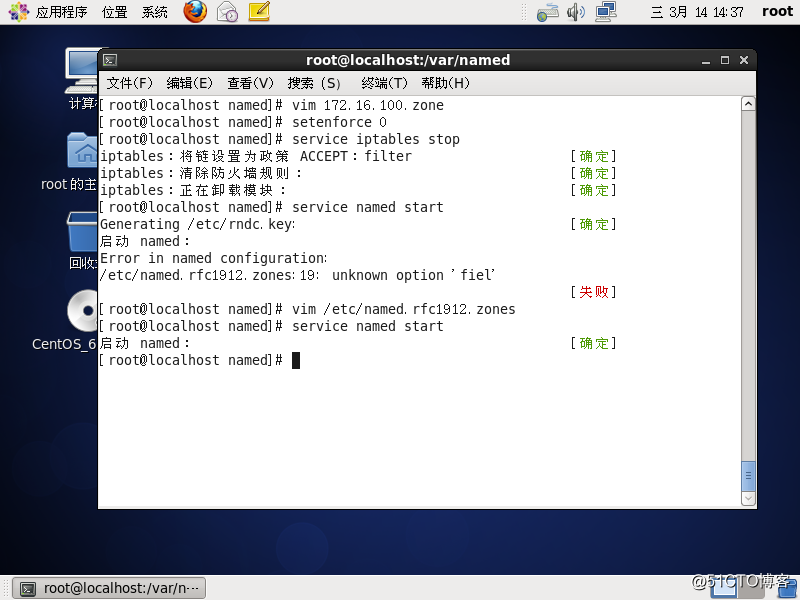Click the terminal cursor at the last prompt
This screenshot has height=600, width=800.
(x=296, y=360)
